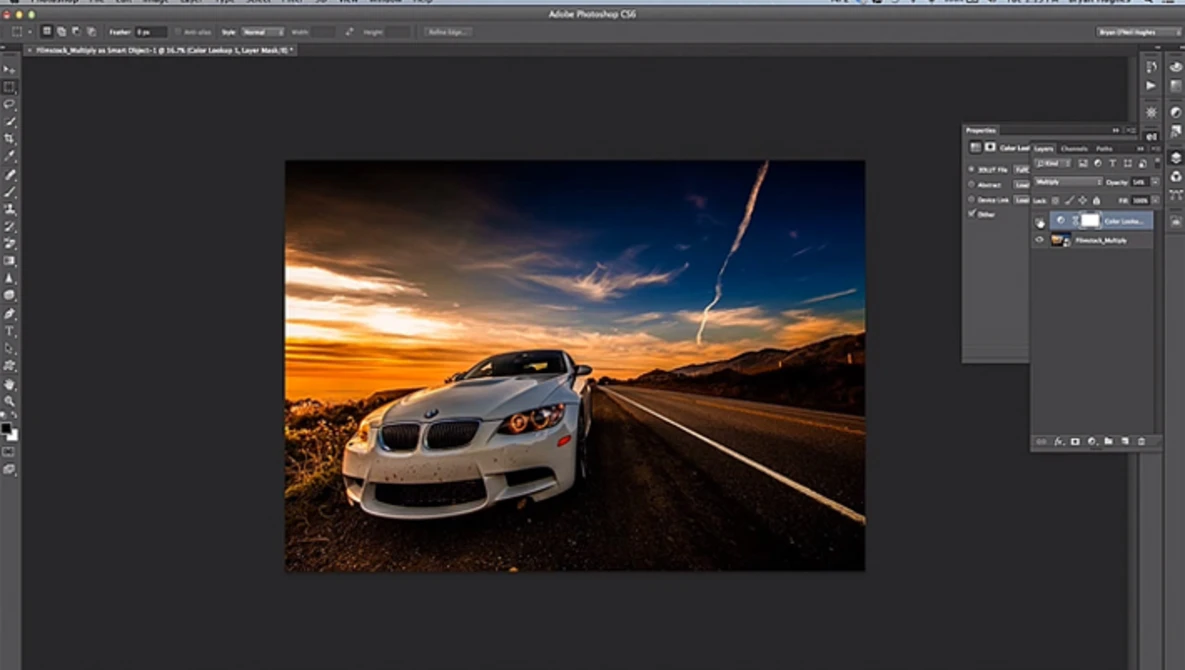1185x670 pixels.
Task: Lock transparent pixels on the layer
Action: tap(1056, 200)
